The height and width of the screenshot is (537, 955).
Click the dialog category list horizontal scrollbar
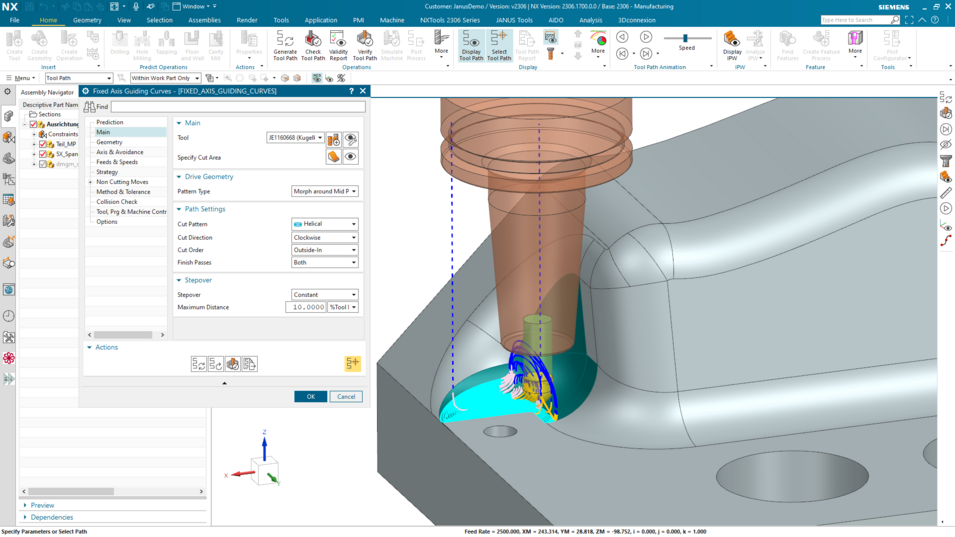[123, 335]
